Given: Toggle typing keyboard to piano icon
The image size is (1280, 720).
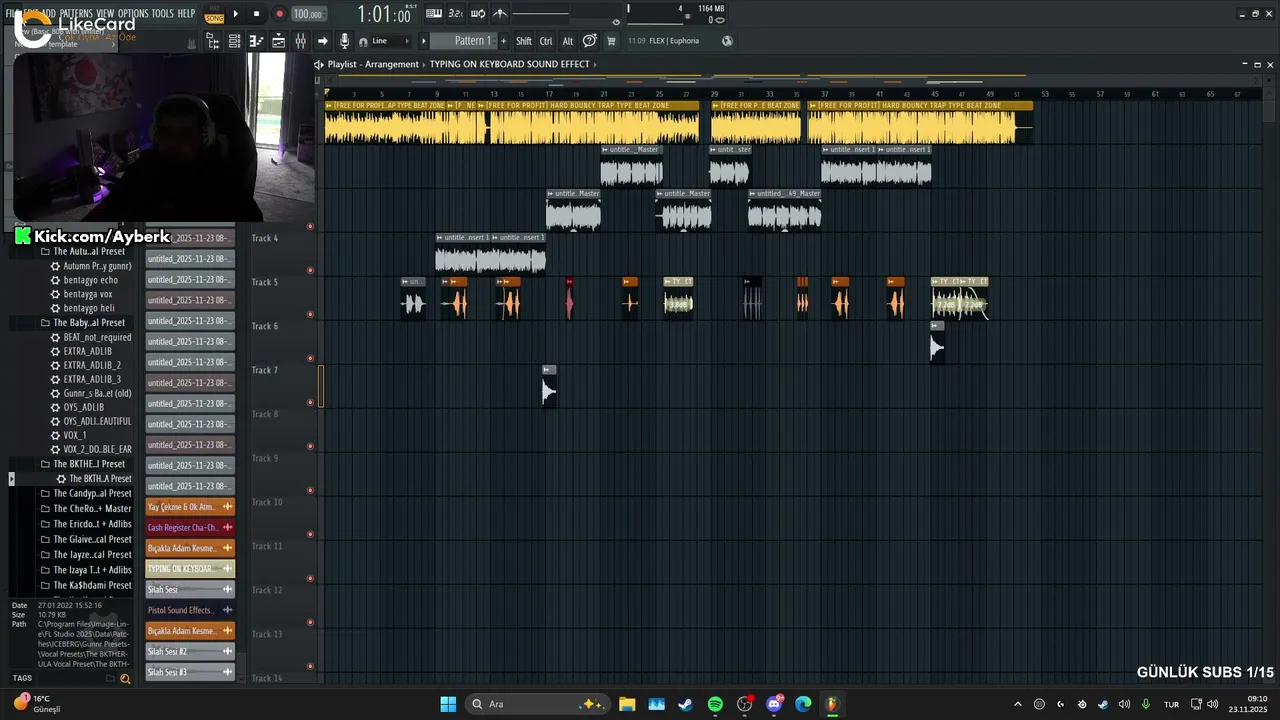Looking at the screenshot, I should point(434,14).
